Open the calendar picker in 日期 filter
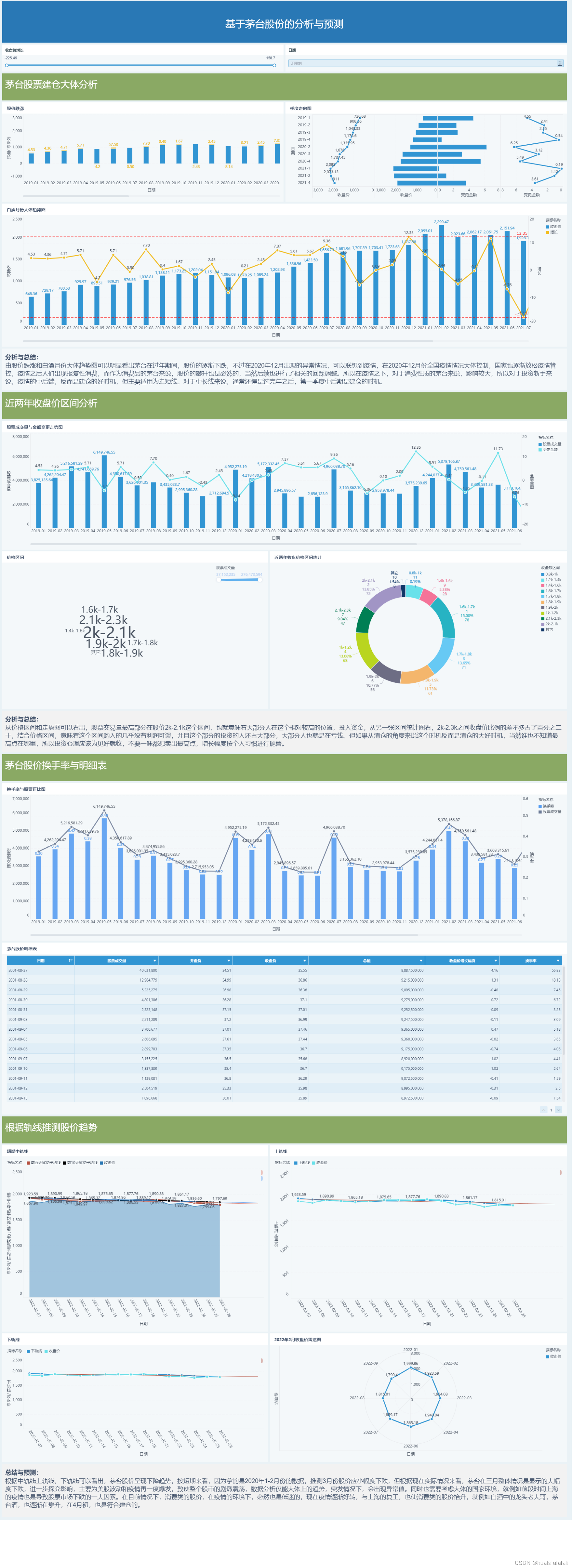The image size is (573, 1568). (x=560, y=63)
